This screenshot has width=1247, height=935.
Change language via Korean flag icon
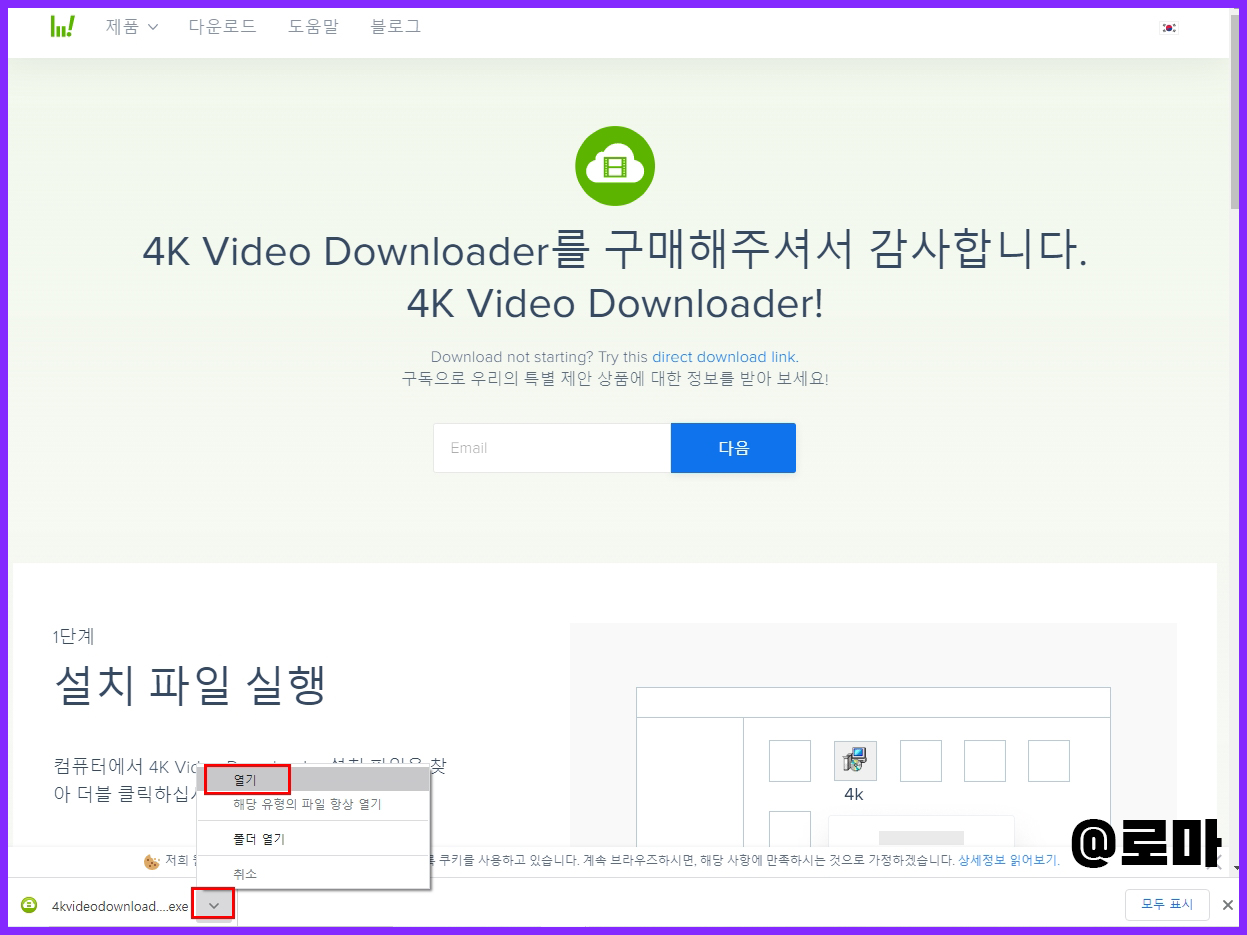[x=1169, y=28]
